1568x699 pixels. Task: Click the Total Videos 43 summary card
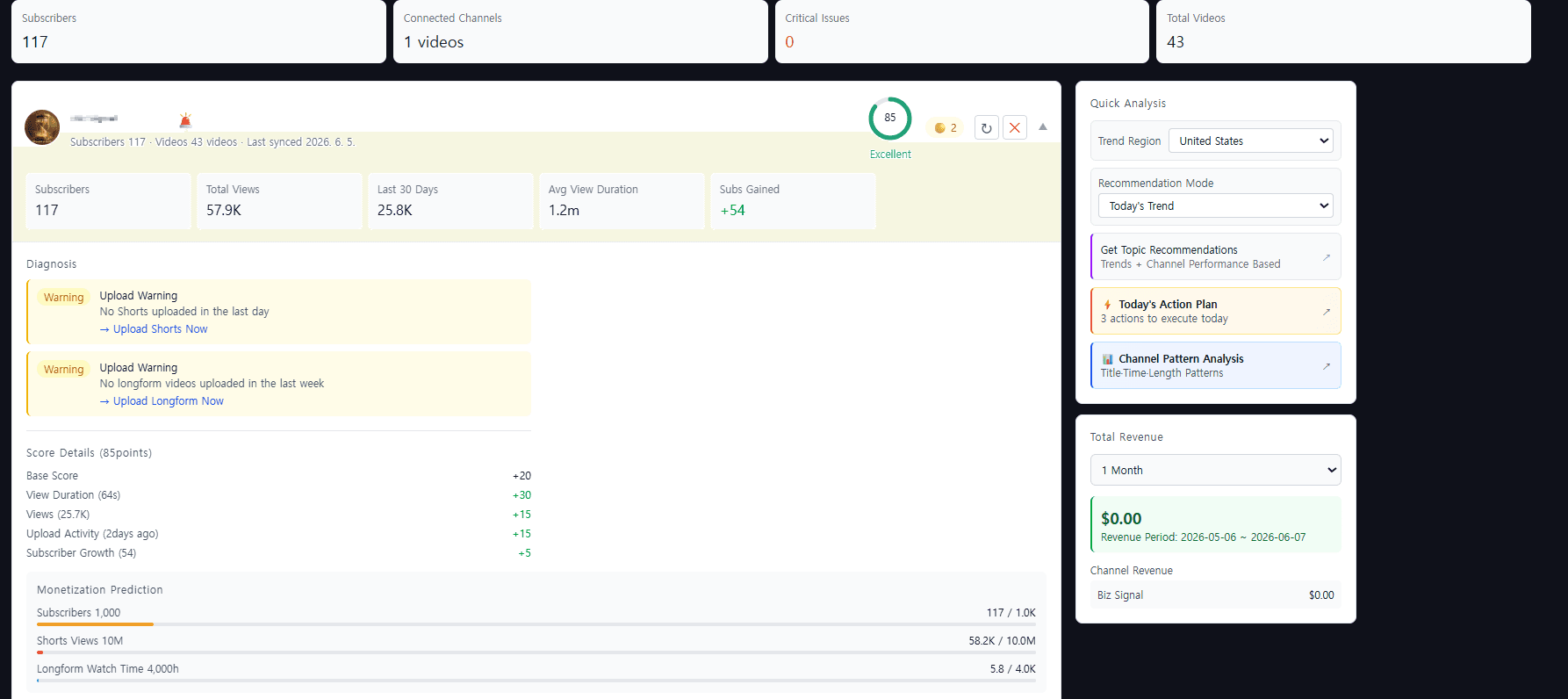click(x=1343, y=31)
